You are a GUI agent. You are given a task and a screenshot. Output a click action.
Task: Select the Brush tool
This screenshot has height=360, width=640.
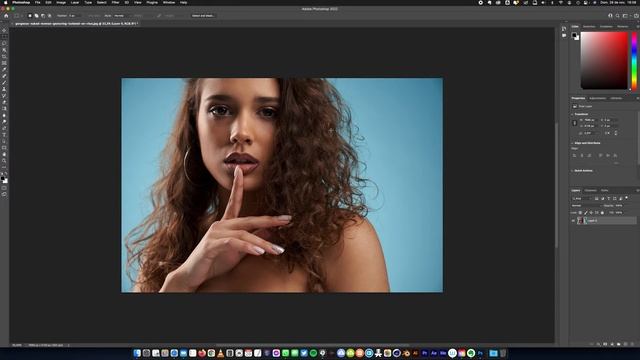click(4, 82)
